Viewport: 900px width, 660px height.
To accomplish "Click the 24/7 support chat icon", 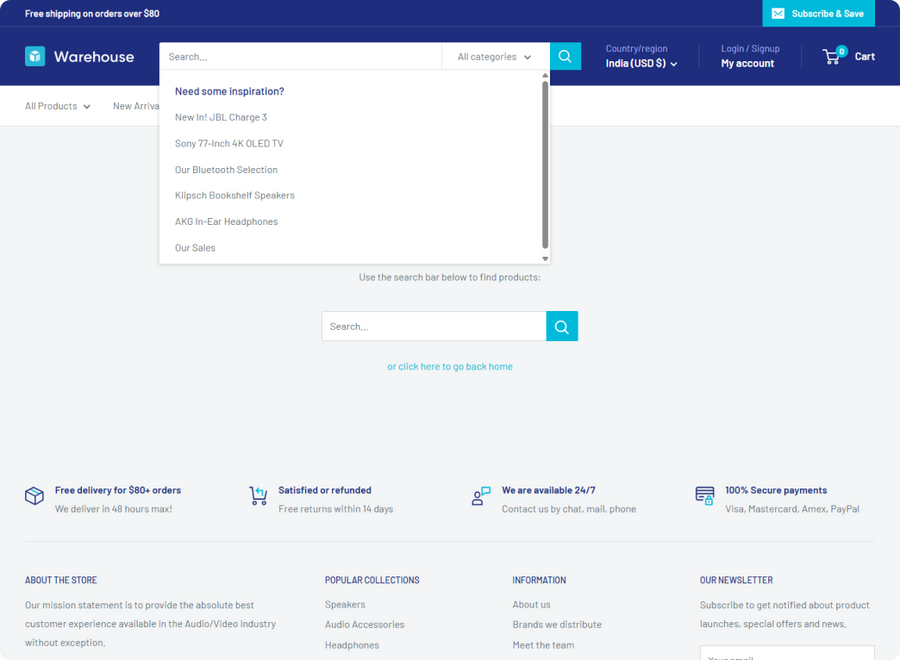I will point(481,496).
